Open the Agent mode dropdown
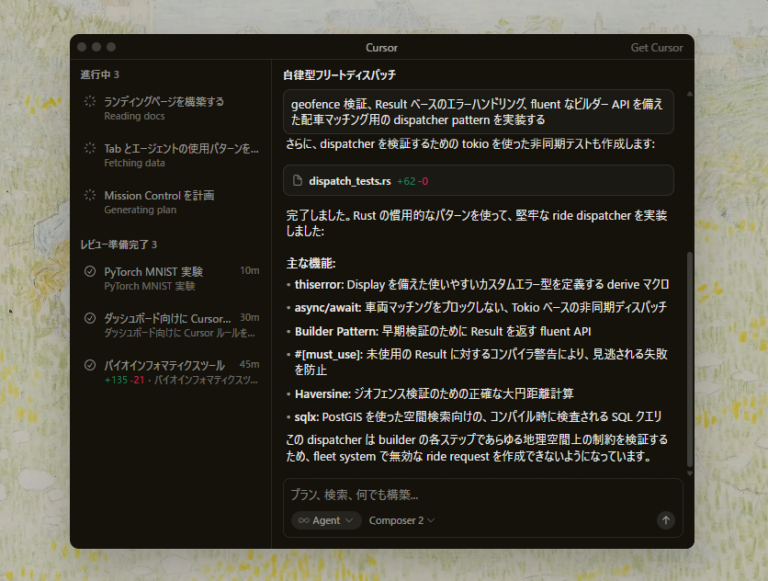Image resolution: width=768 pixels, height=581 pixels. 326,520
